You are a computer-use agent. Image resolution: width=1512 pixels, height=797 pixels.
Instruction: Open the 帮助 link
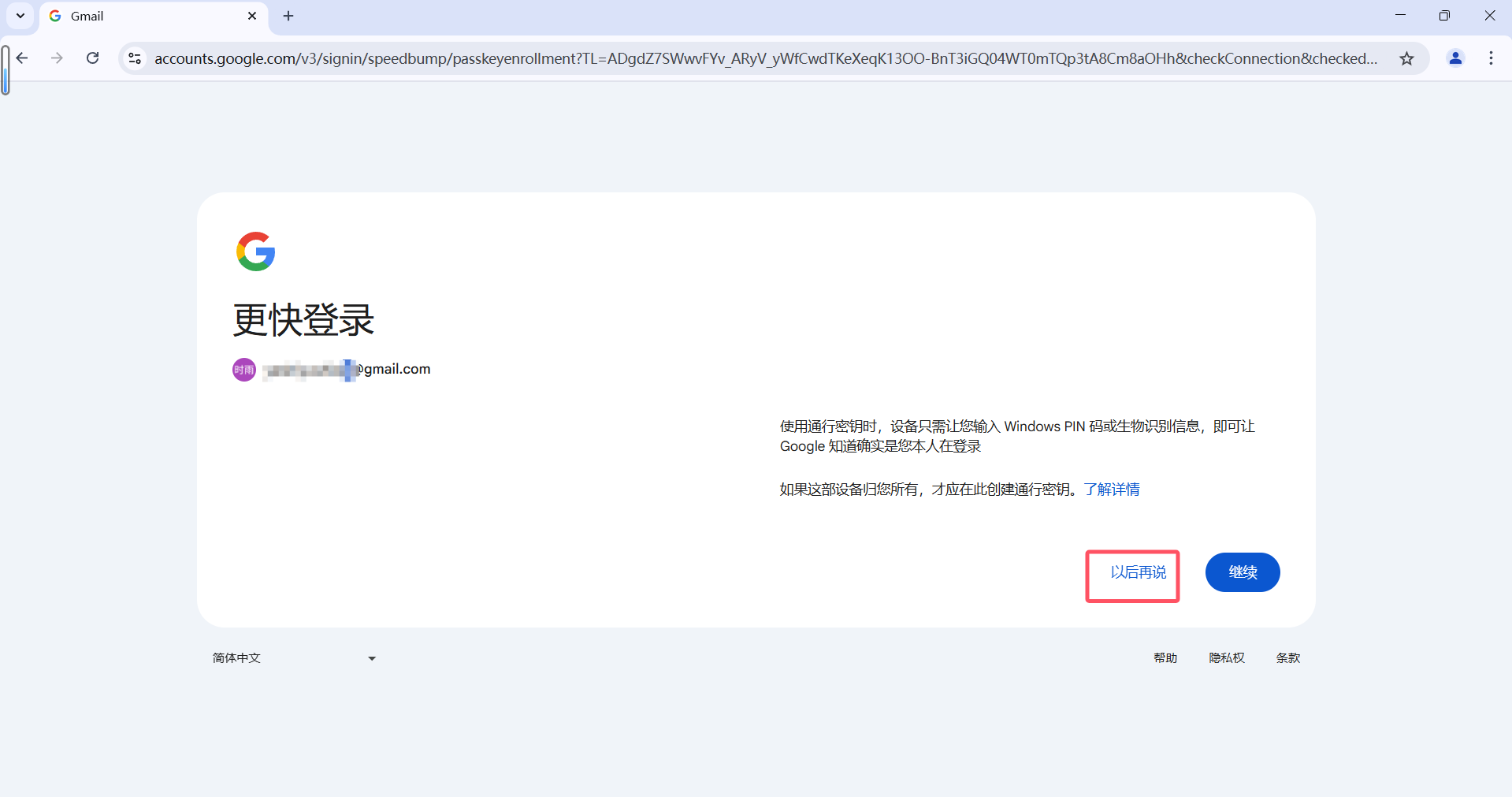[x=1165, y=658]
